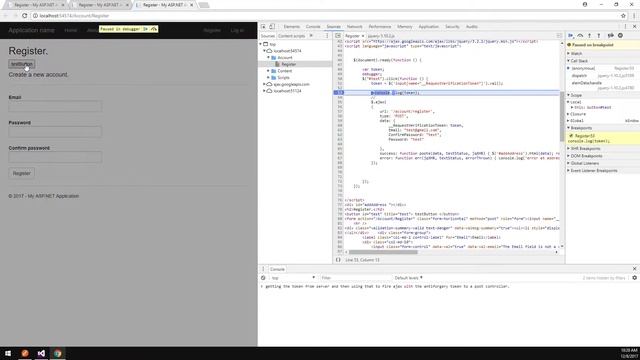Viewport: 640px width, 360px height.
Task: Step over next function call
Action: click(x=580, y=36)
